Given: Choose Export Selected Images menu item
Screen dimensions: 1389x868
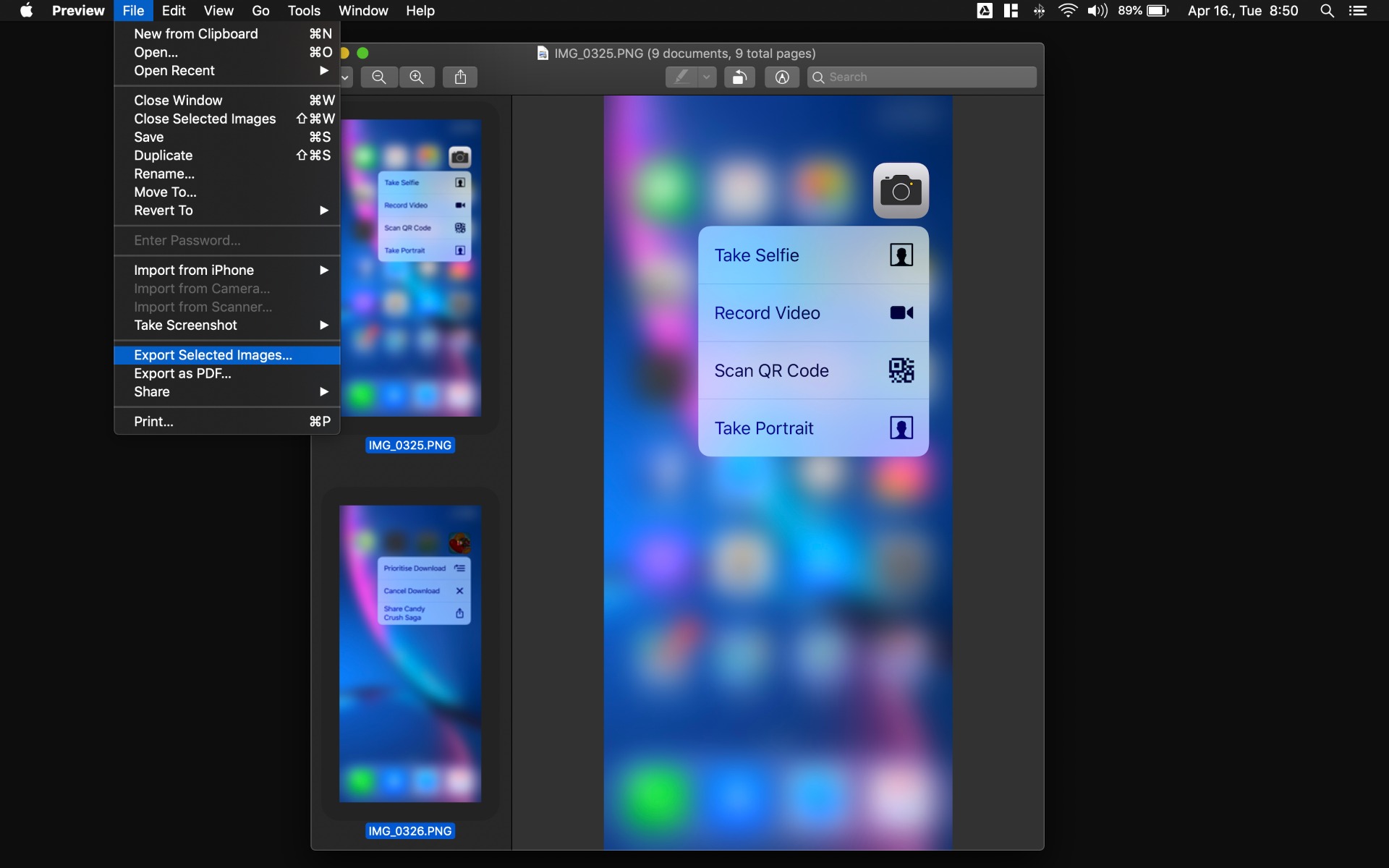Looking at the screenshot, I should (213, 355).
